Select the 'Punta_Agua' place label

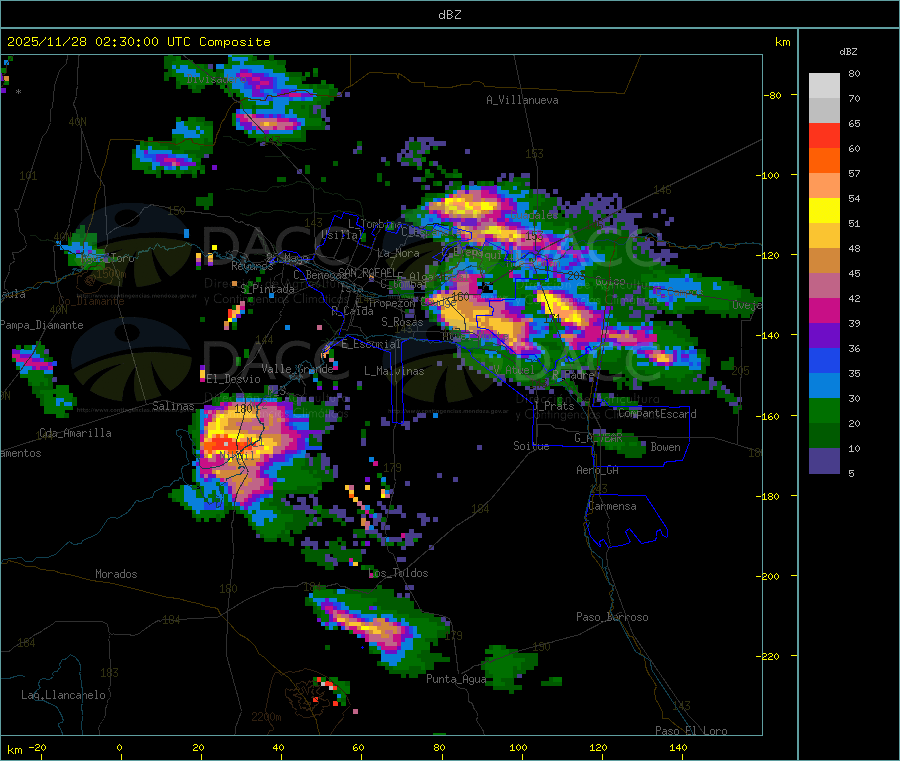[456, 679]
